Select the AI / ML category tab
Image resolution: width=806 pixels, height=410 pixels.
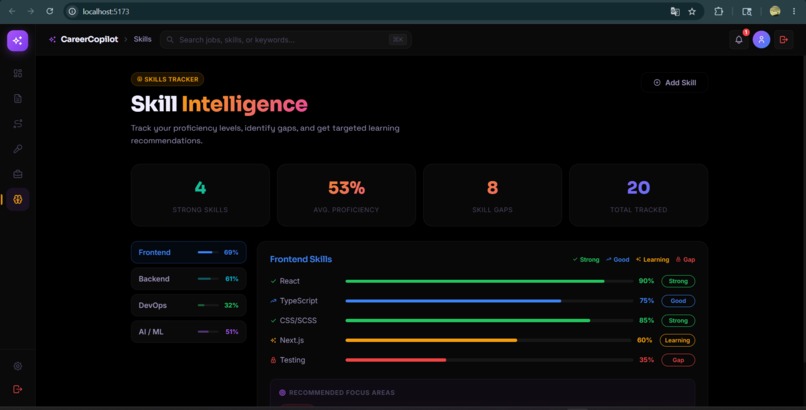tap(189, 332)
